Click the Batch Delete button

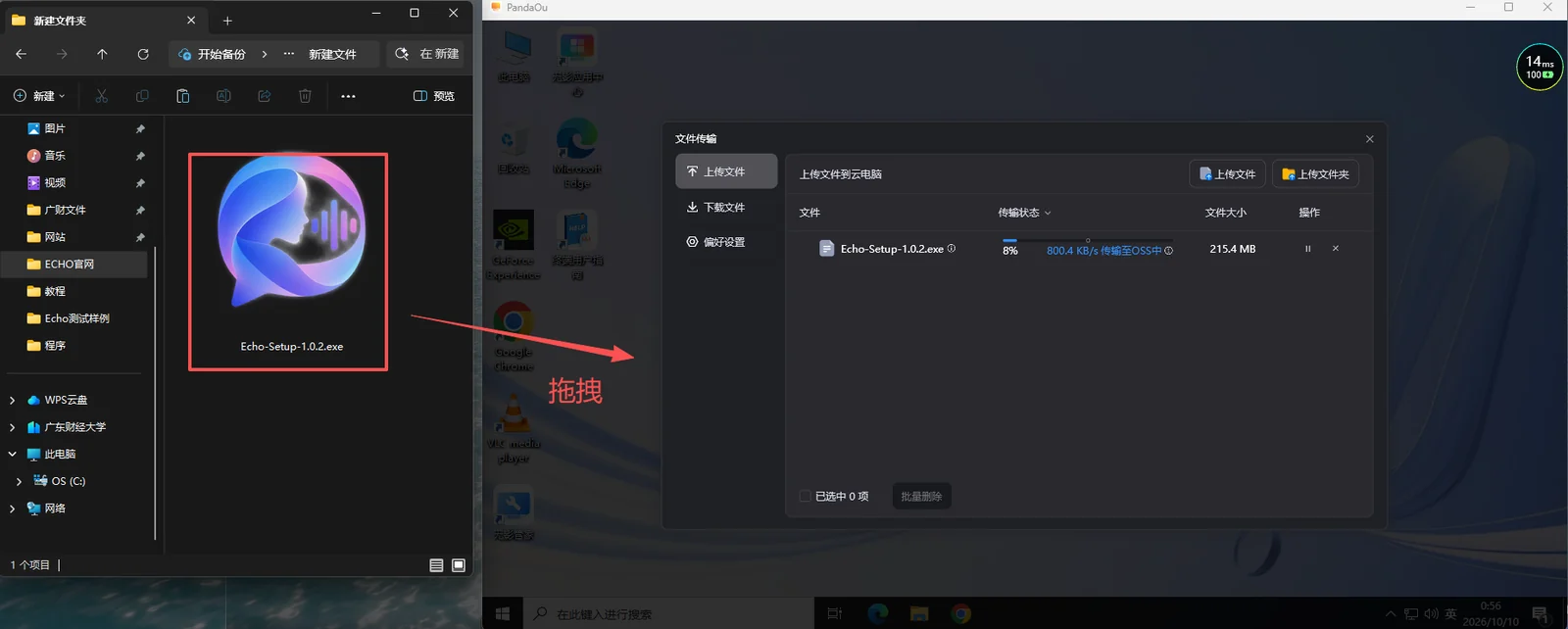[x=921, y=497]
